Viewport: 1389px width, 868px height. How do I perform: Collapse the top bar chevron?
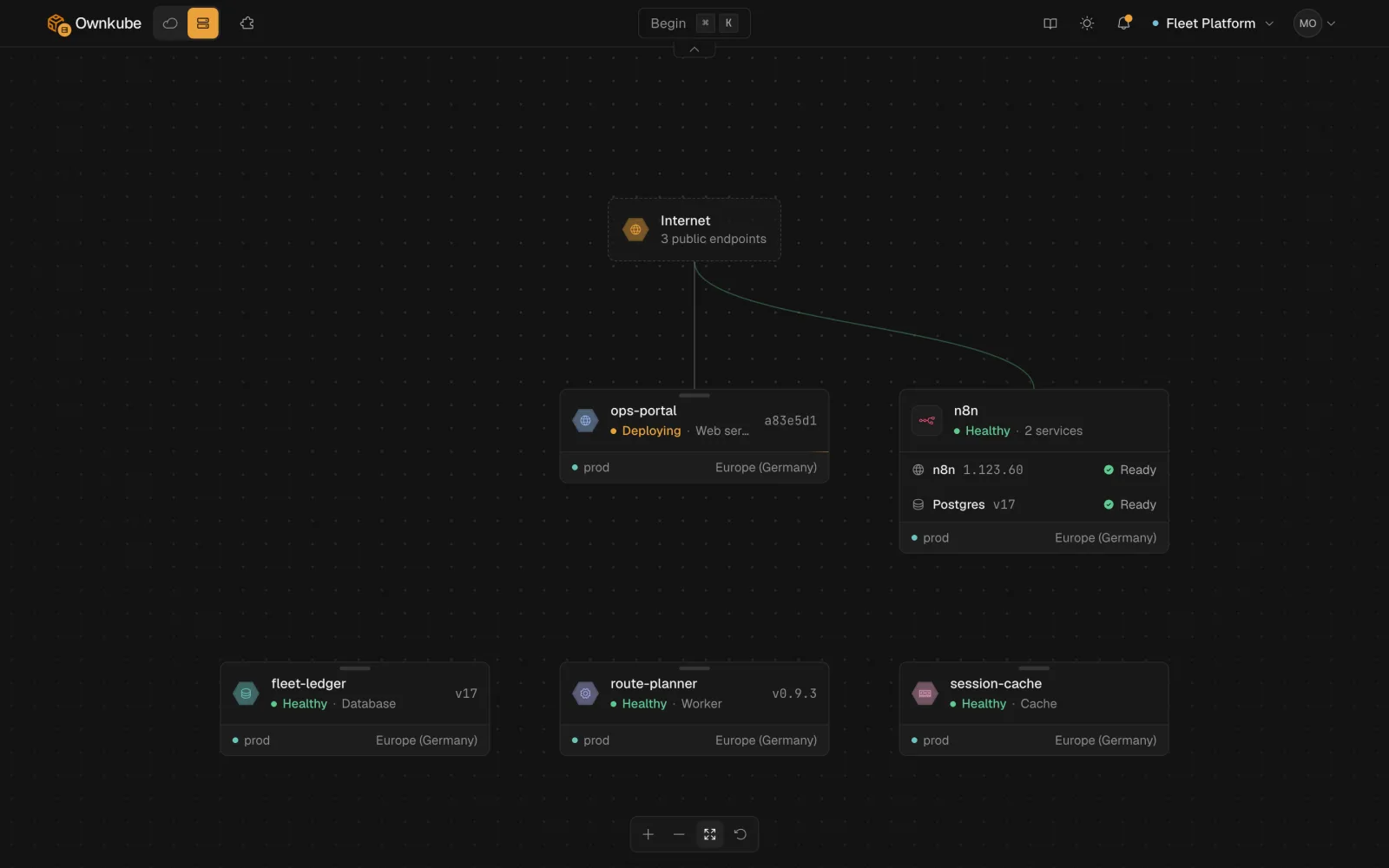[694, 49]
